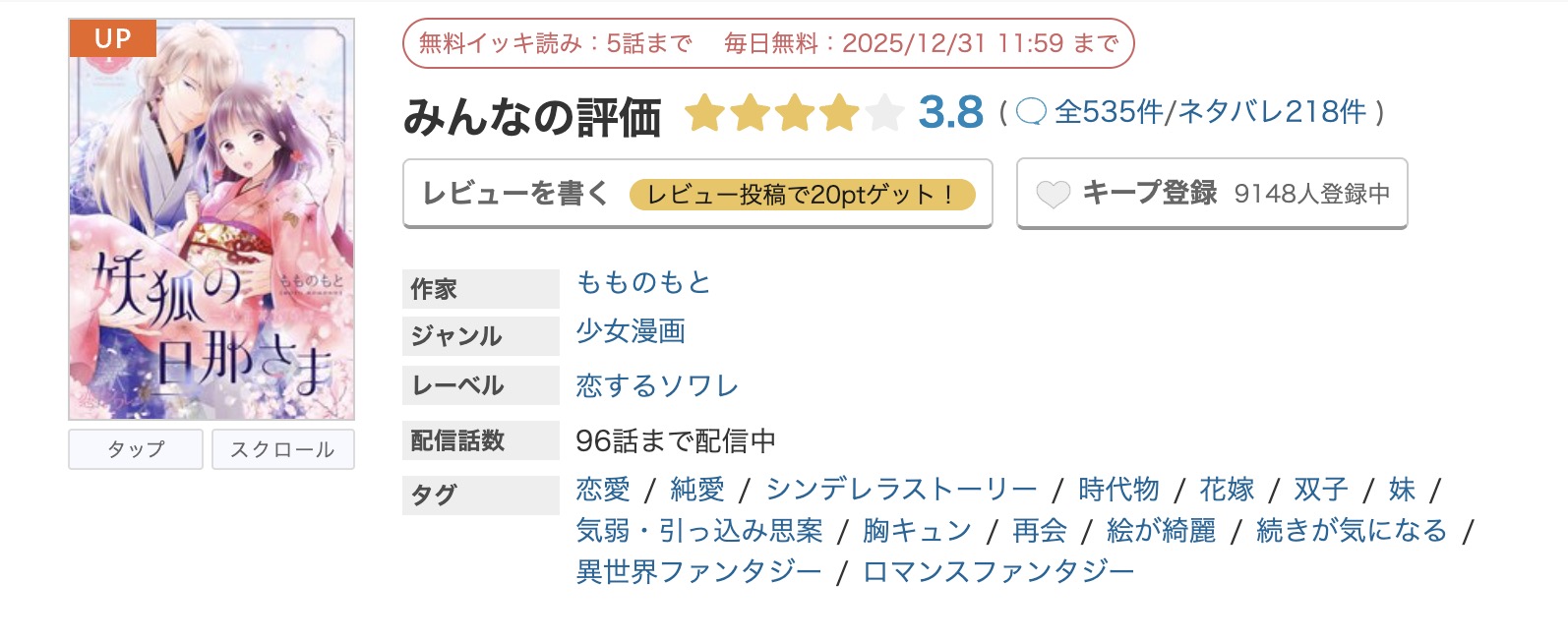Viewport: 1568px width, 641px height.
Task: Click the レビュー投稿で20ptゲット badge
Action: click(x=802, y=195)
